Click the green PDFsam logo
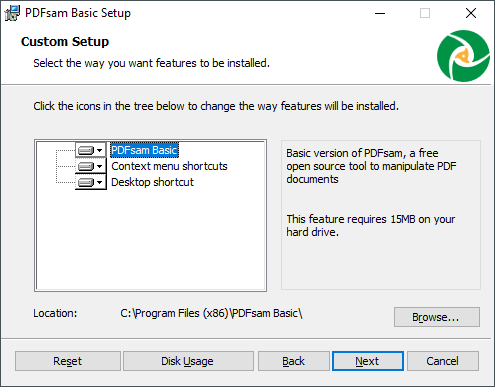The width and height of the screenshot is (495, 387). coord(463,56)
